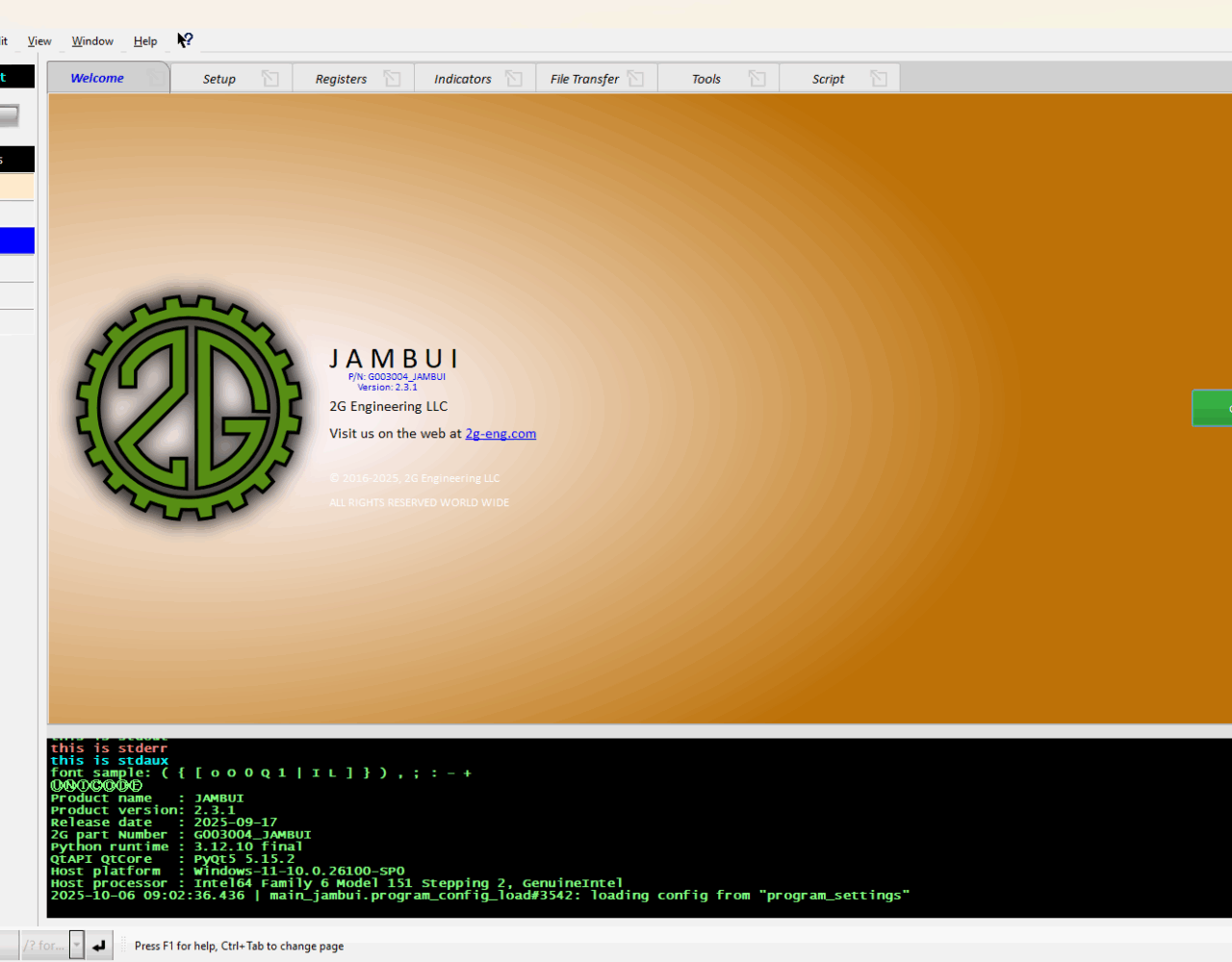Viewport: 1232px width, 962px height.
Task: Click the blue highlighted row in left panel
Action: [x=16, y=240]
